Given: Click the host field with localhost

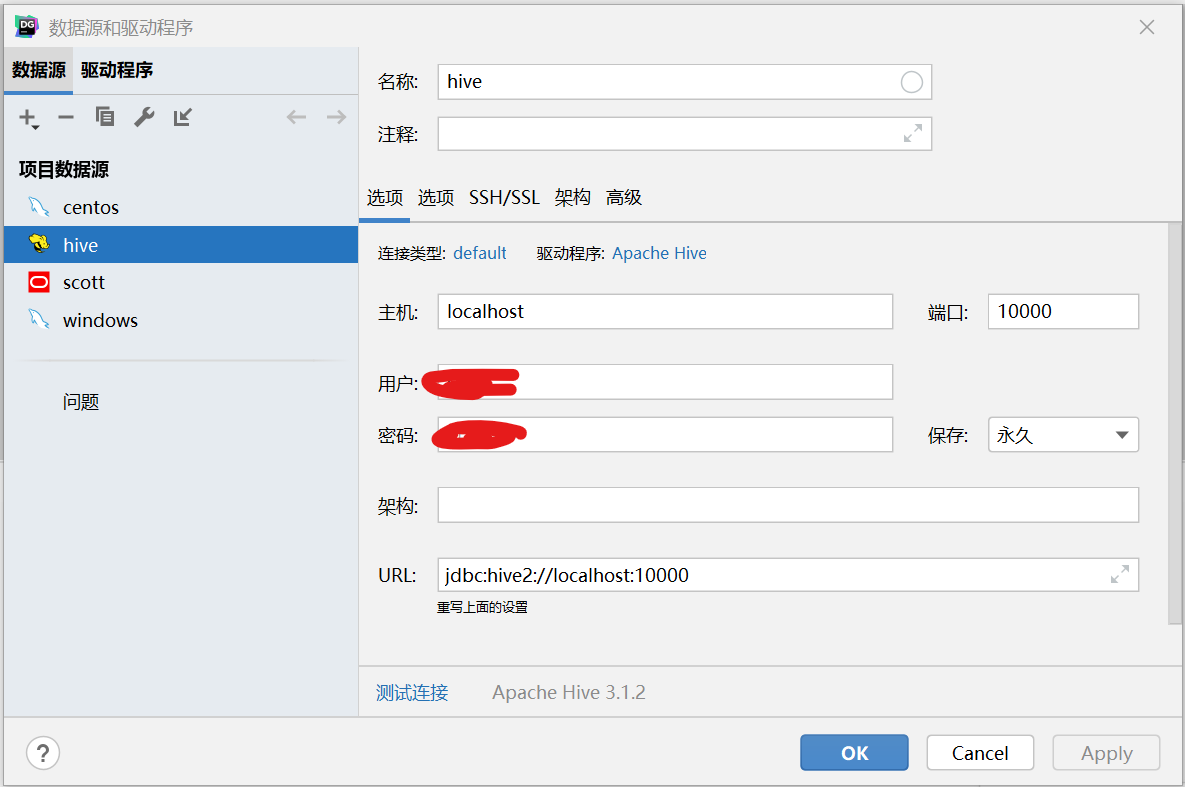Looking at the screenshot, I should (665, 311).
